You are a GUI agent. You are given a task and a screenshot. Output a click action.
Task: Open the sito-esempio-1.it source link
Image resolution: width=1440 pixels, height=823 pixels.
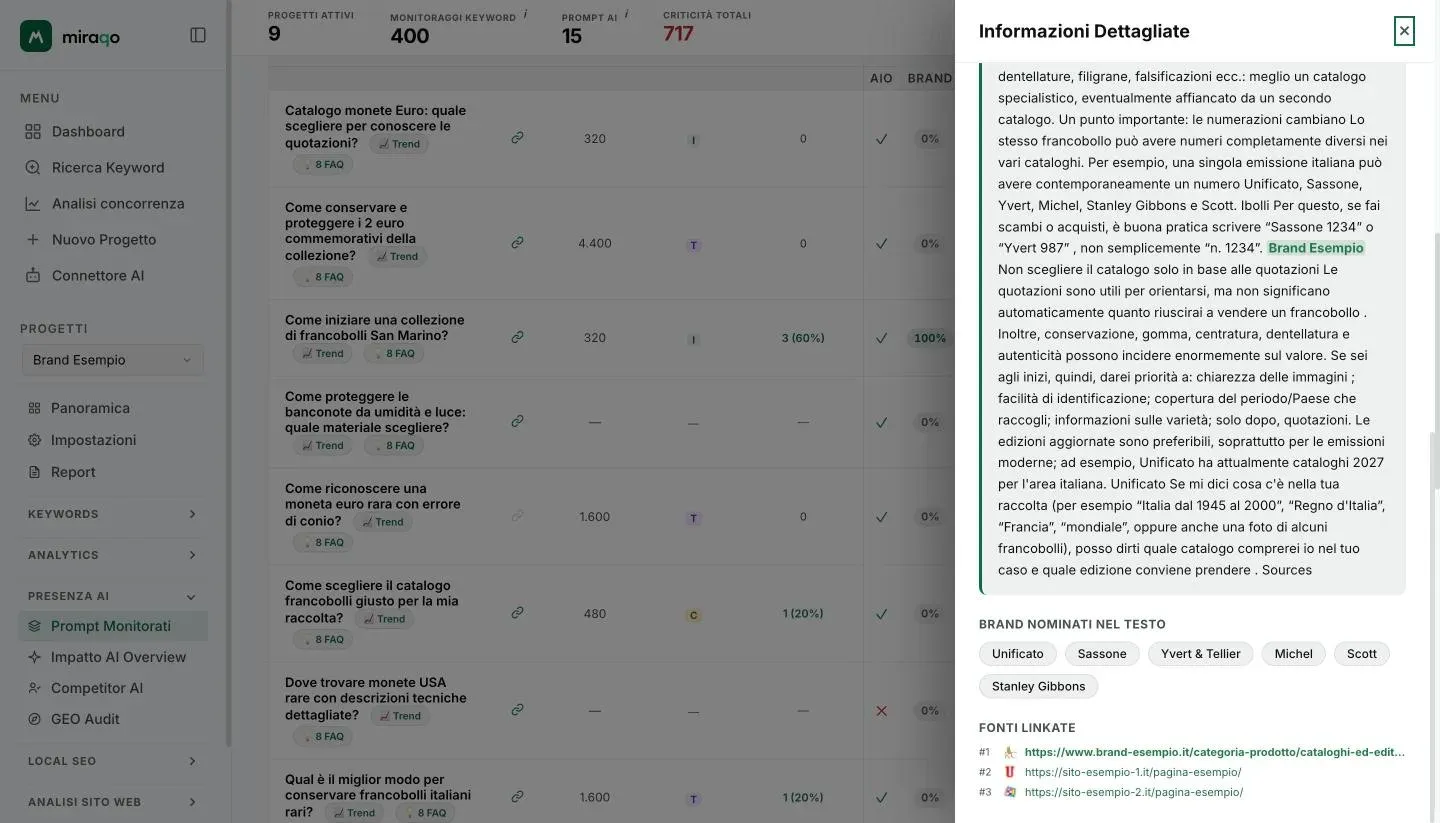pyautogui.click(x=1133, y=772)
